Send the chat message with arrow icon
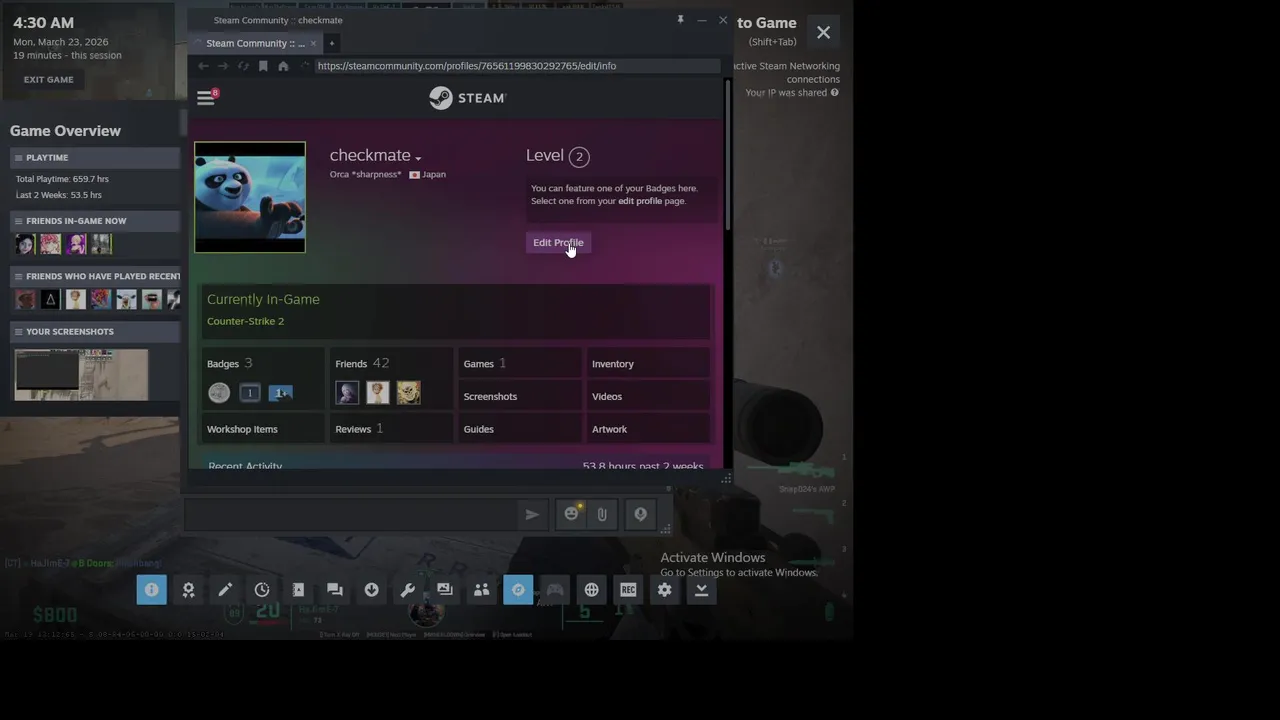The width and height of the screenshot is (1280, 720). pyautogui.click(x=532, y=514)
